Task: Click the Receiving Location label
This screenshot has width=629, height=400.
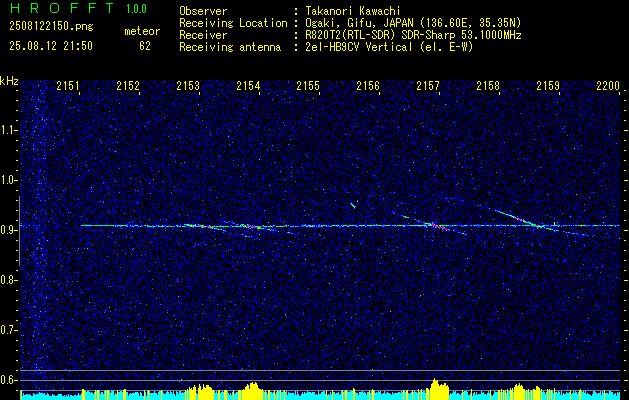Action: point(233,24)
